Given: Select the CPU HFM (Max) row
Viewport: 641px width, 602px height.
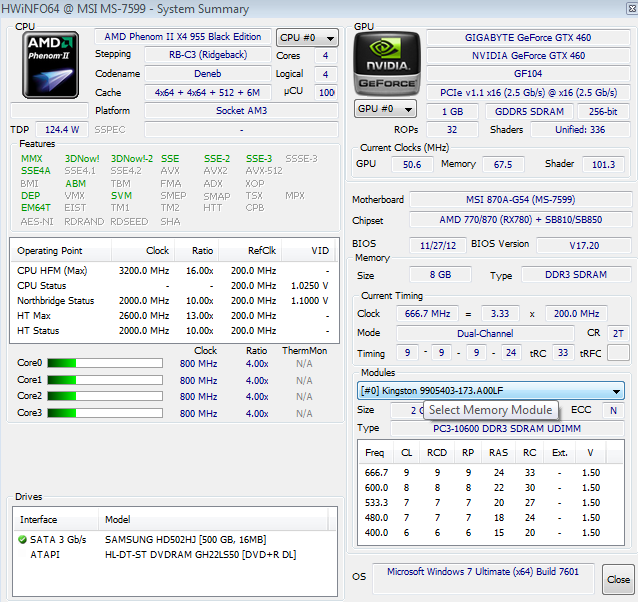Looking at the screenshot, I should pos(173,271).
